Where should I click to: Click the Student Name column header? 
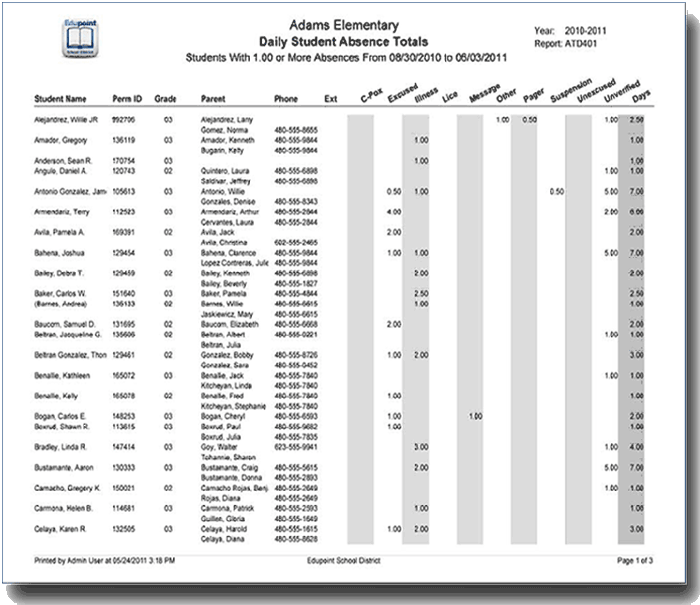(60, 99)
